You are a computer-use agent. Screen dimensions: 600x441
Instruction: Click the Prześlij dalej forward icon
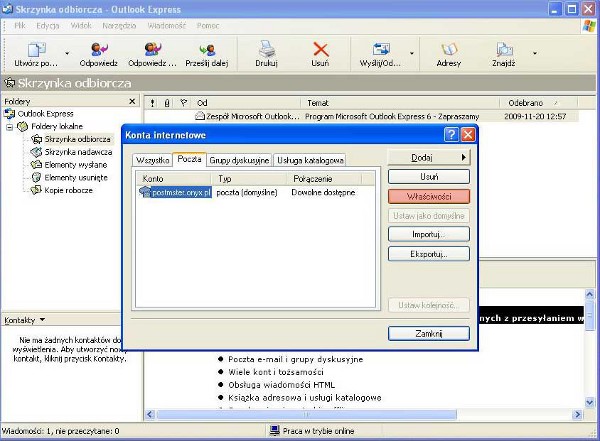point(207,50)
